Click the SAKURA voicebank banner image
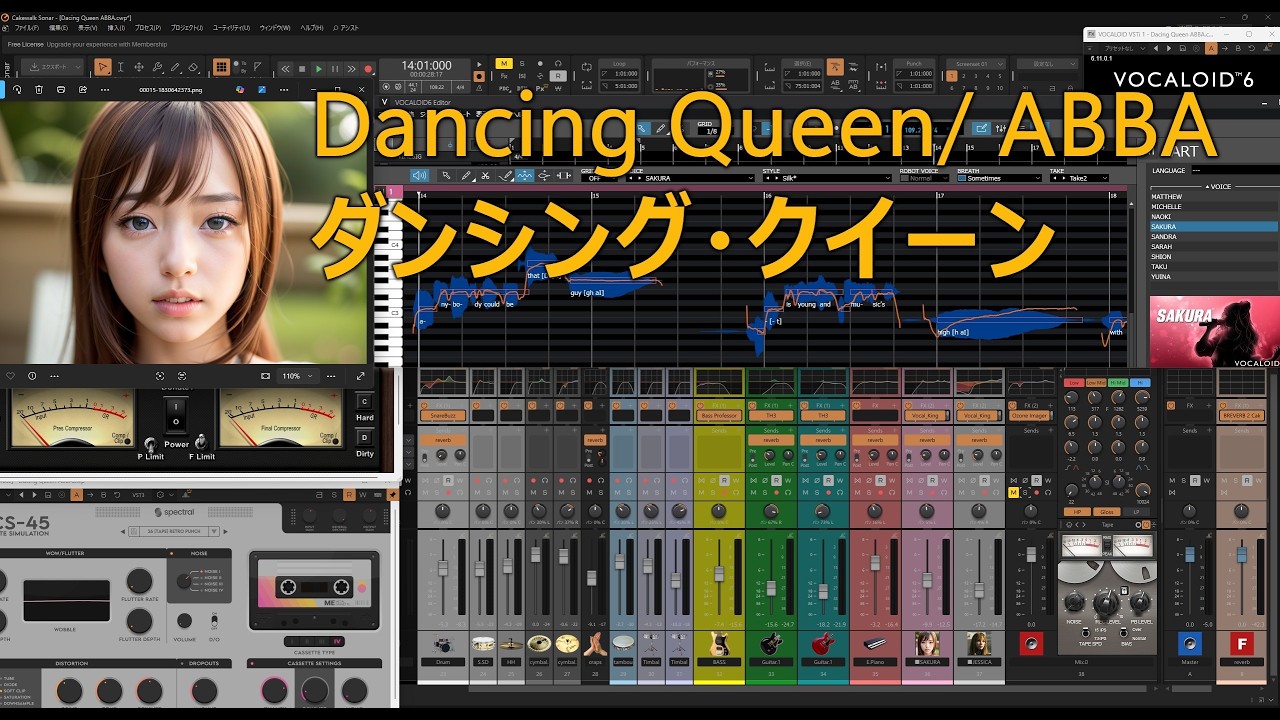1280x720 pixels. (1214, 331)
